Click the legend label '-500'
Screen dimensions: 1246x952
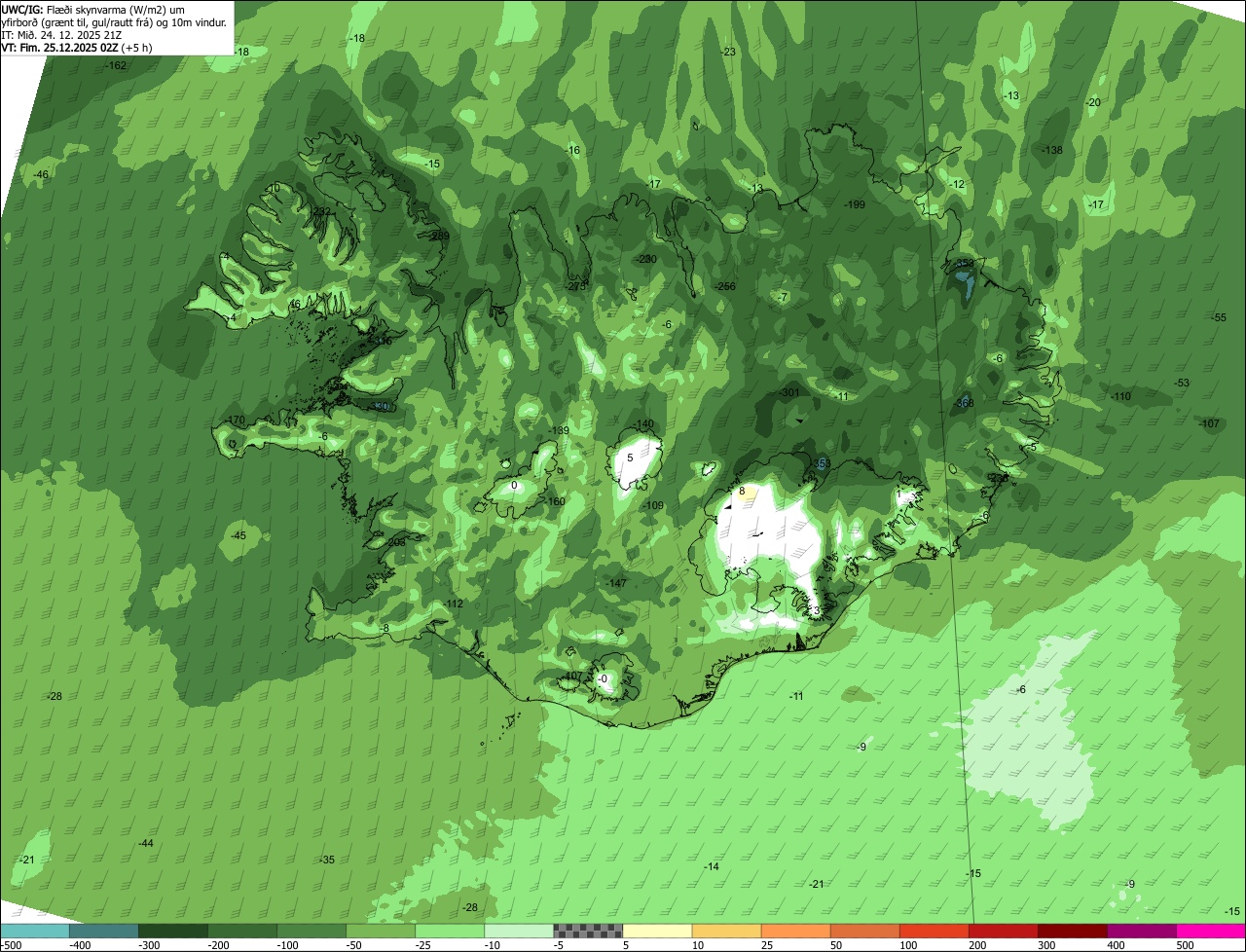pos(12,945)
